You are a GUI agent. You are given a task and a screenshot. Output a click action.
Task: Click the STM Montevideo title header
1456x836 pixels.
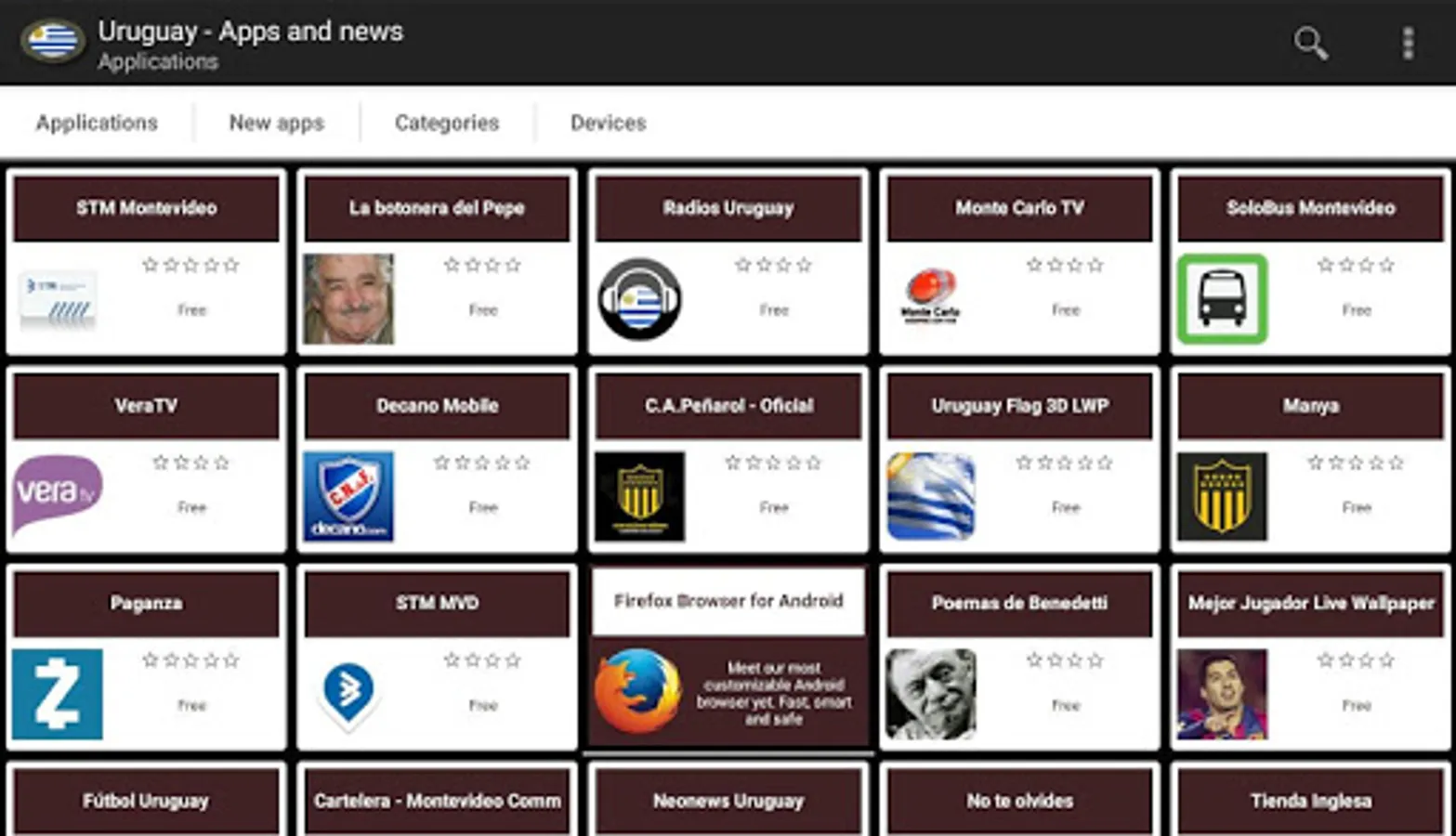(x=146, y=208)
